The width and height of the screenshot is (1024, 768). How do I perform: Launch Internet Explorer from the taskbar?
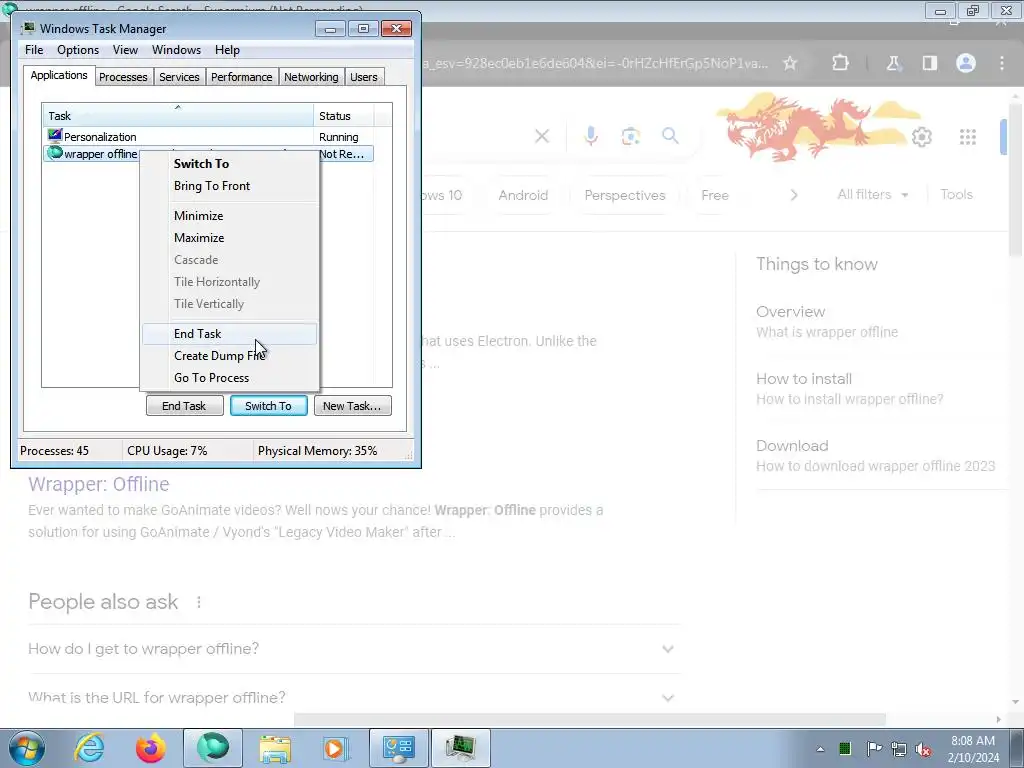[x=89, y=748]
